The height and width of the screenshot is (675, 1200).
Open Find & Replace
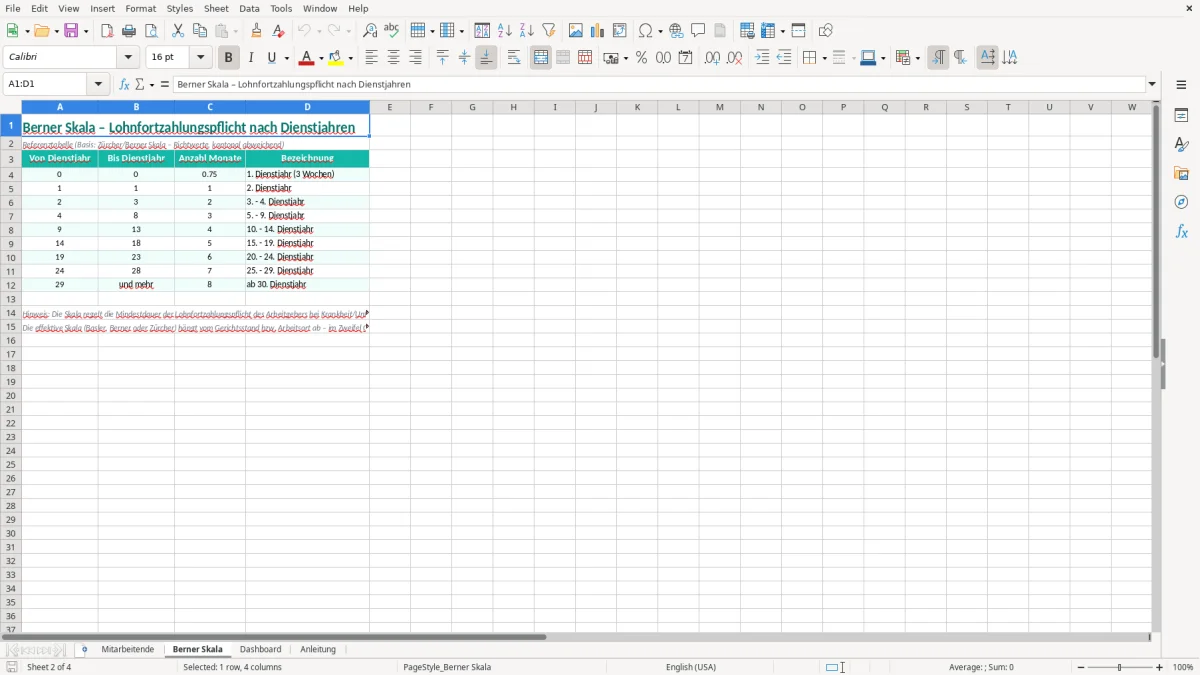[x=370, y=31]
